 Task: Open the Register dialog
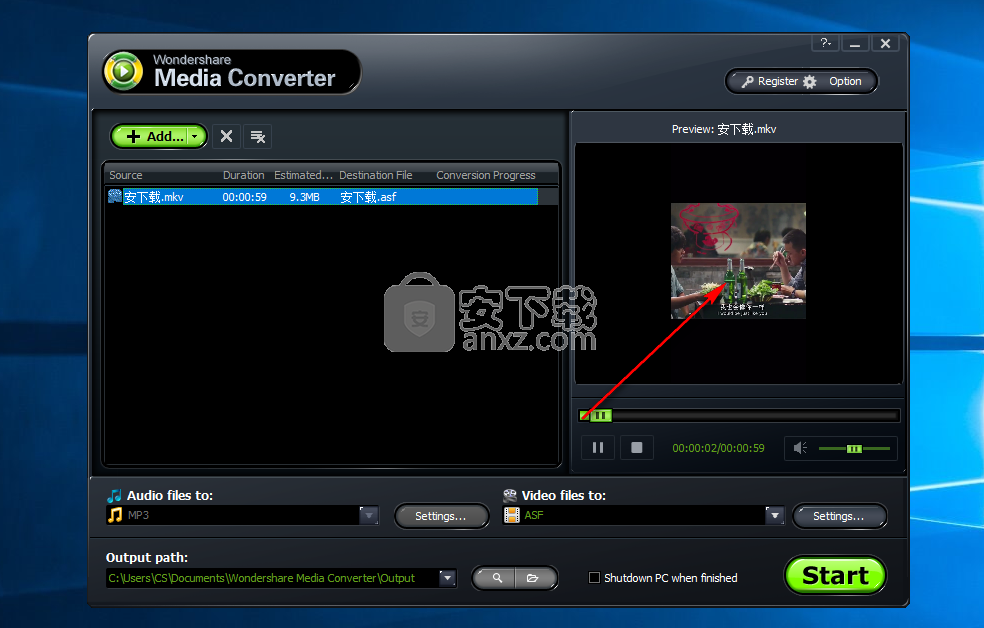click(x=770, y=82)
